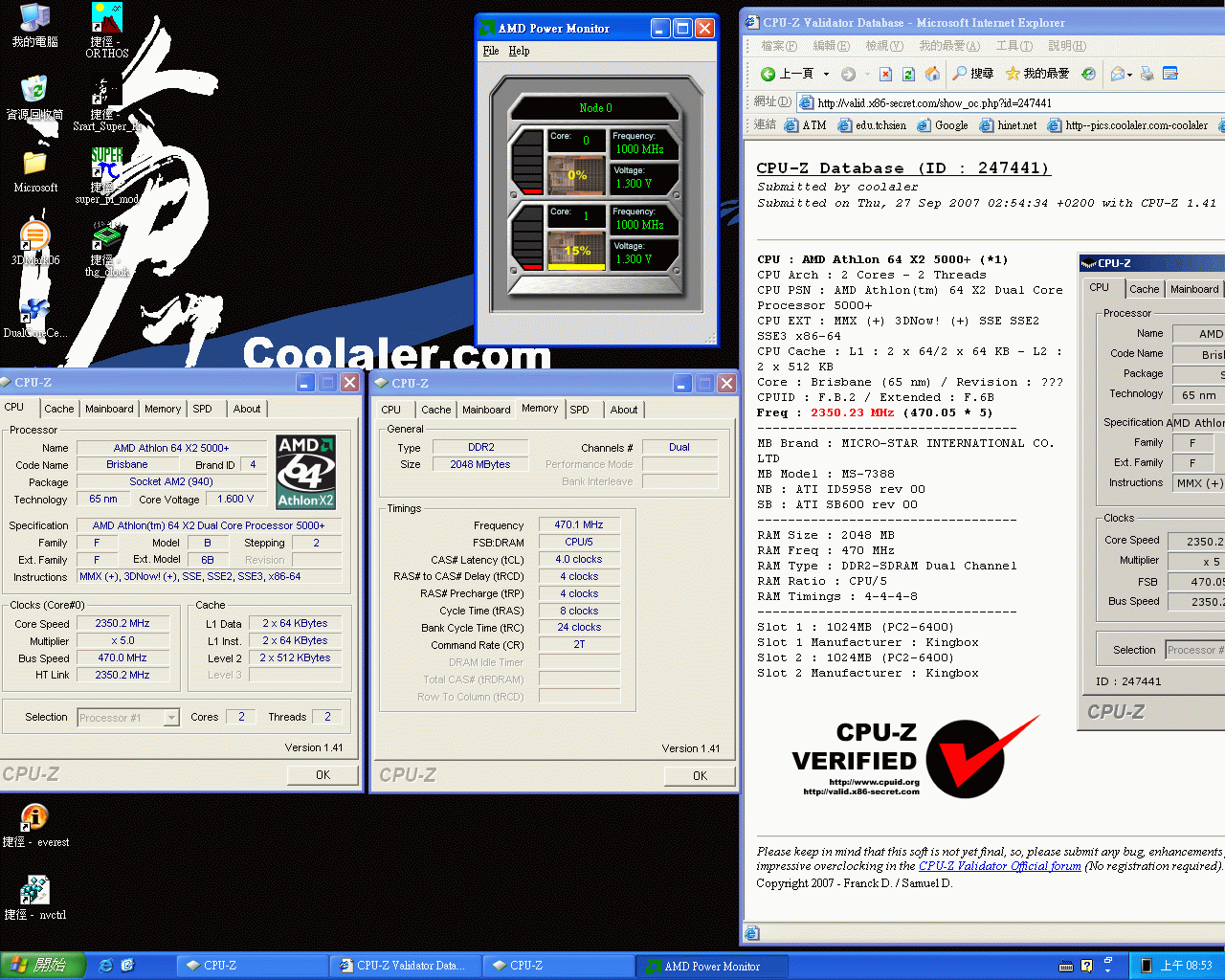Viewport: 1225px width, 980px height.
Task: Click the Print icon in IE toolbar
Action: 1147,74
